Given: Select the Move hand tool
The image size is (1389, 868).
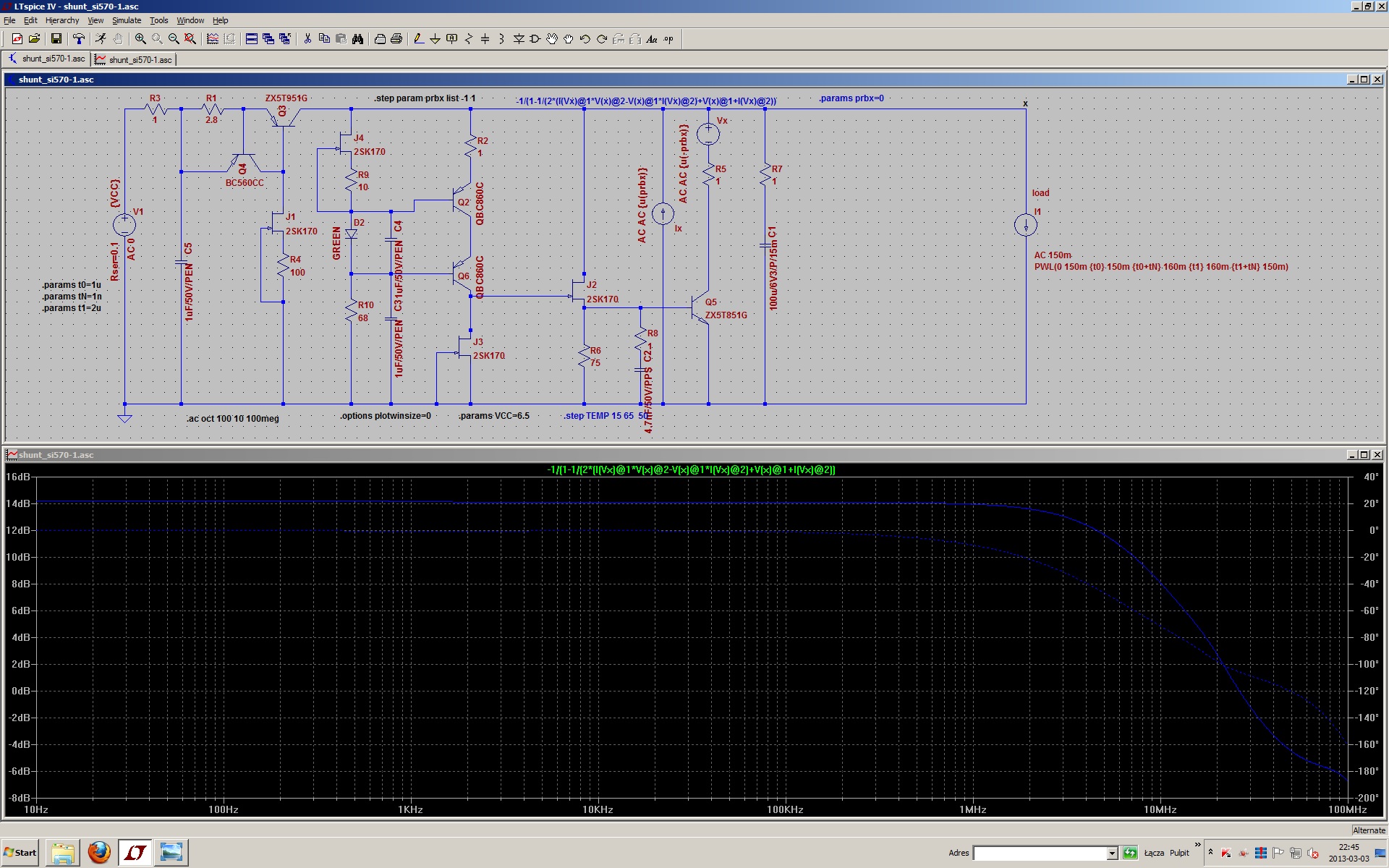Looking at the screenshot, I should [x=552, y=39].
